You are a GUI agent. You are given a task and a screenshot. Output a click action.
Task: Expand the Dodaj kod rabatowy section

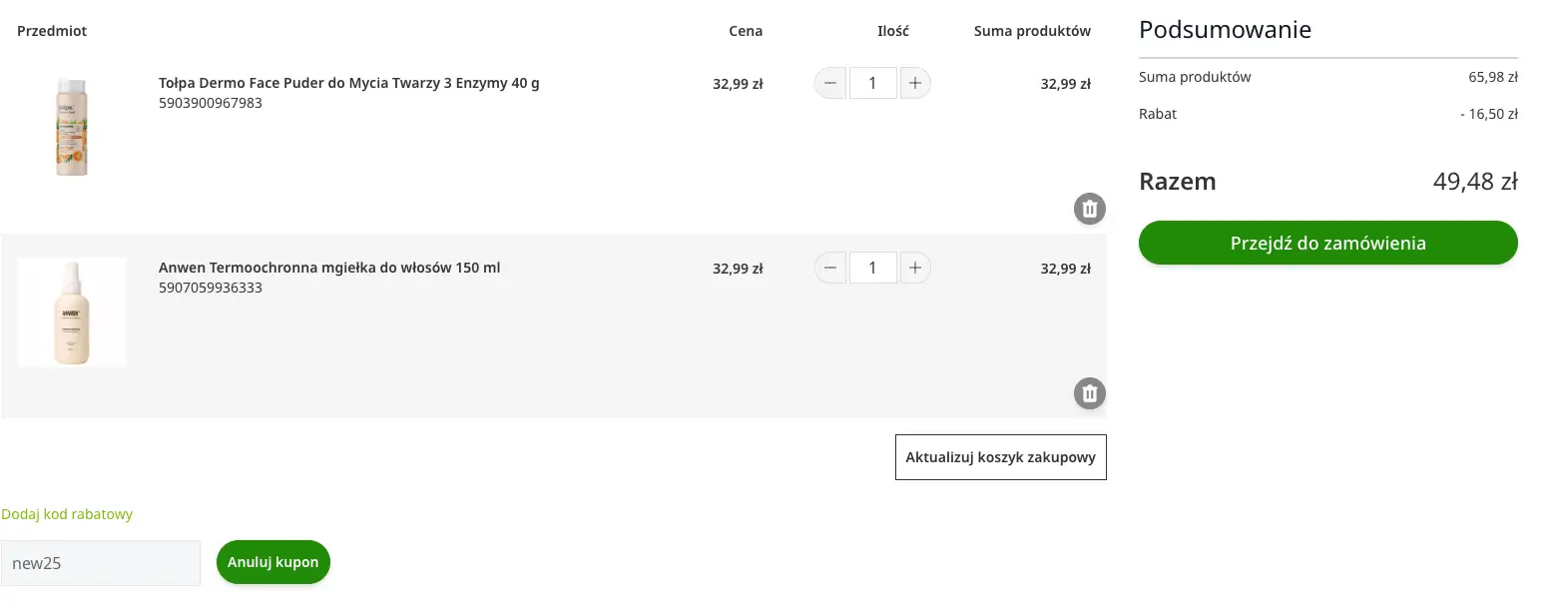[67, 514]
